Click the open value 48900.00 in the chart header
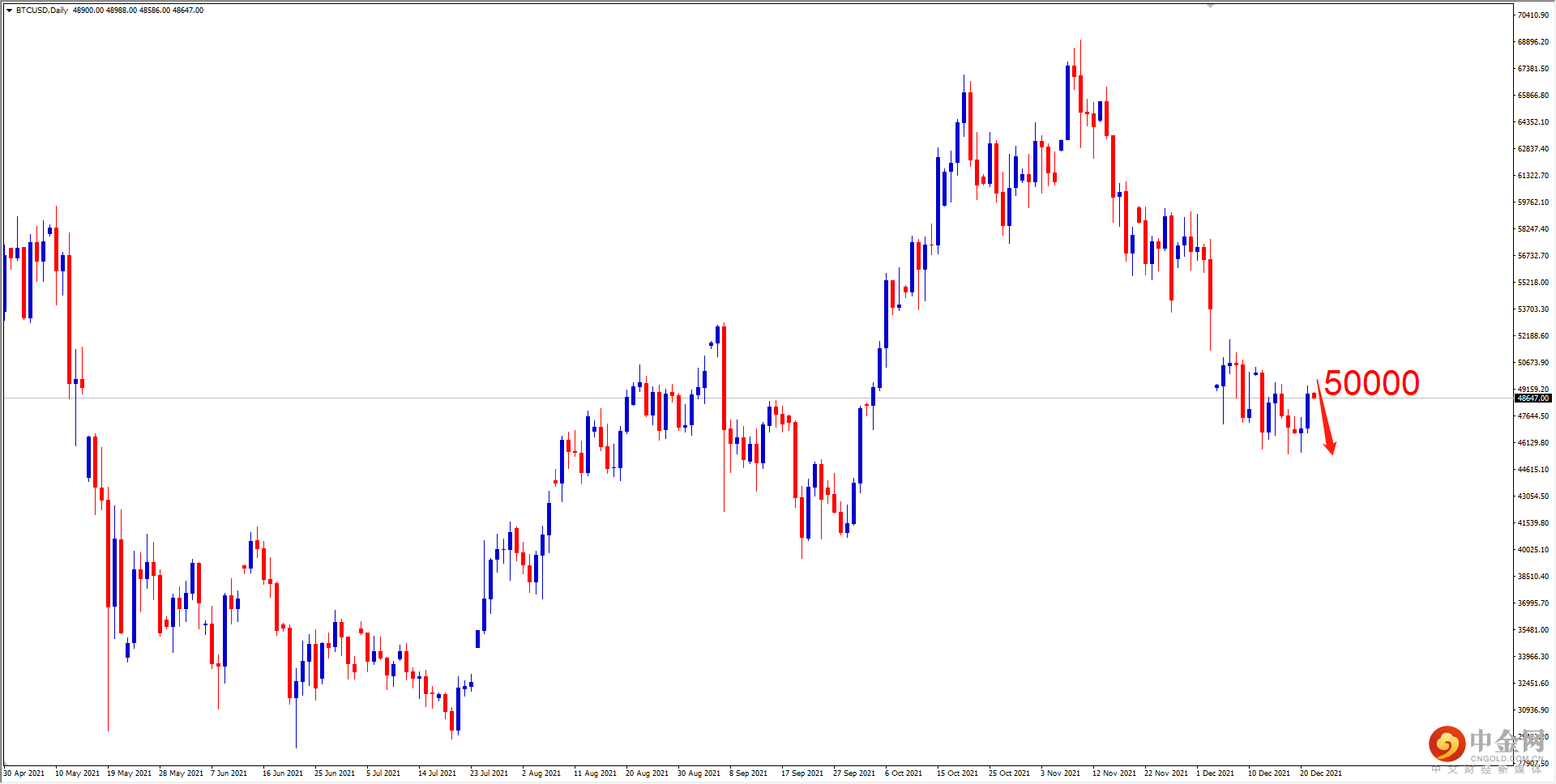This screenshot has height=784, width=1556. coord(88,11)
